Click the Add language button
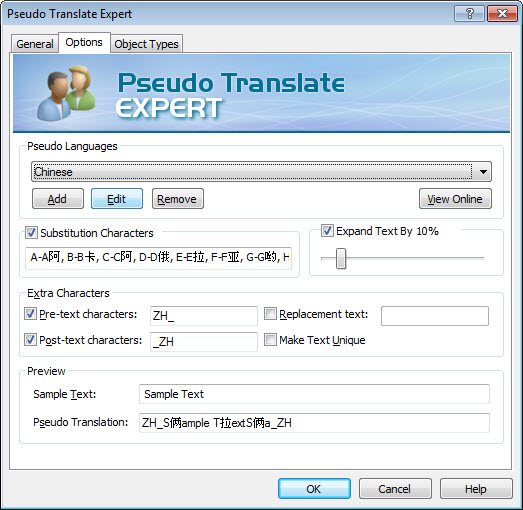Screen dimensions: 523x510 (x=58, y=199)
